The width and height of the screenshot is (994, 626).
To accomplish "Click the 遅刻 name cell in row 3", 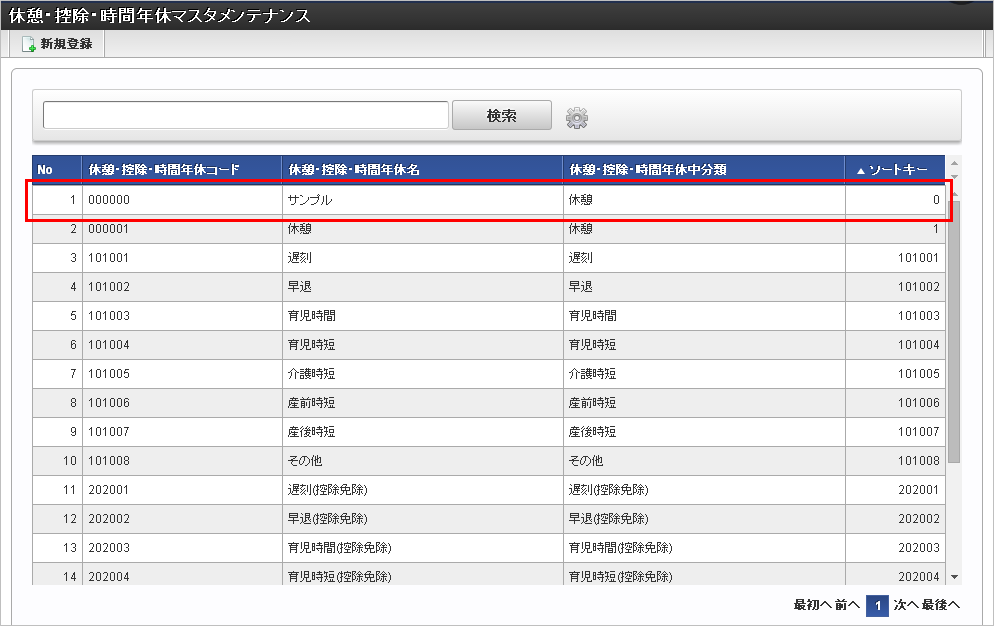I will click(422, 258).
